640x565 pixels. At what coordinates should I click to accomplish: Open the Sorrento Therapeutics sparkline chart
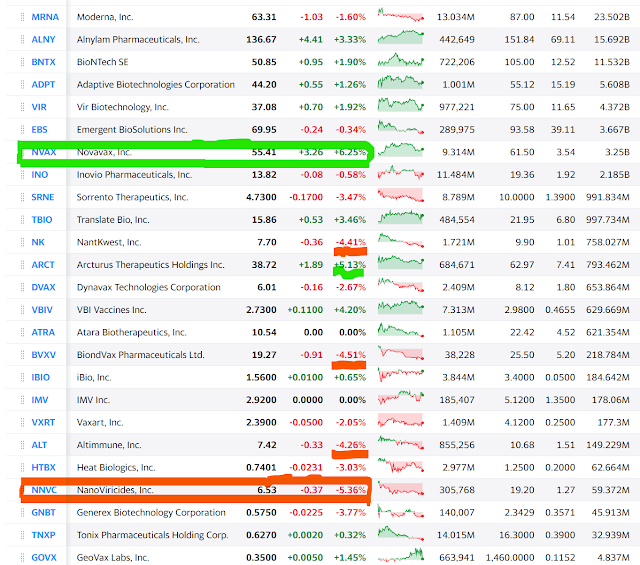point(401,195)
